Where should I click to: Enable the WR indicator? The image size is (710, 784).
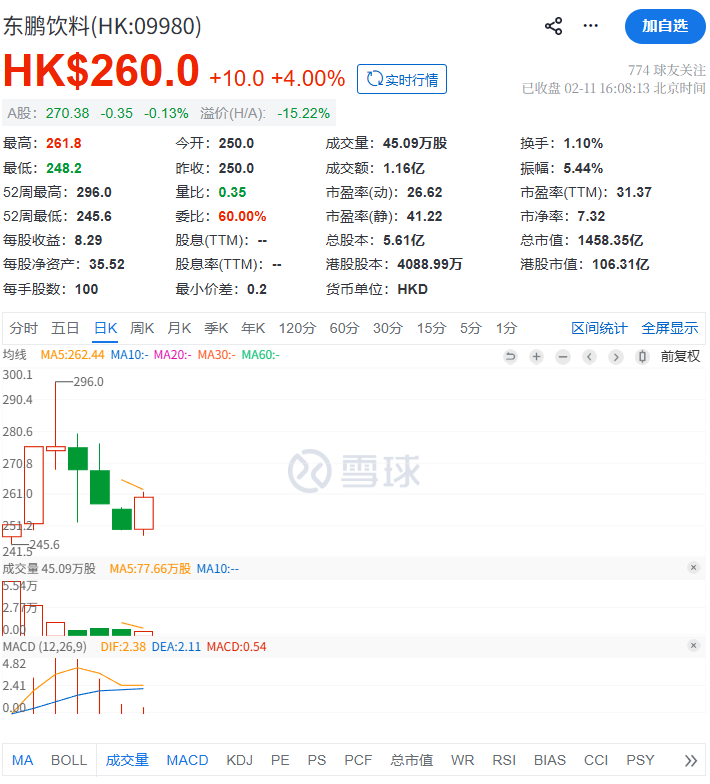462,760
